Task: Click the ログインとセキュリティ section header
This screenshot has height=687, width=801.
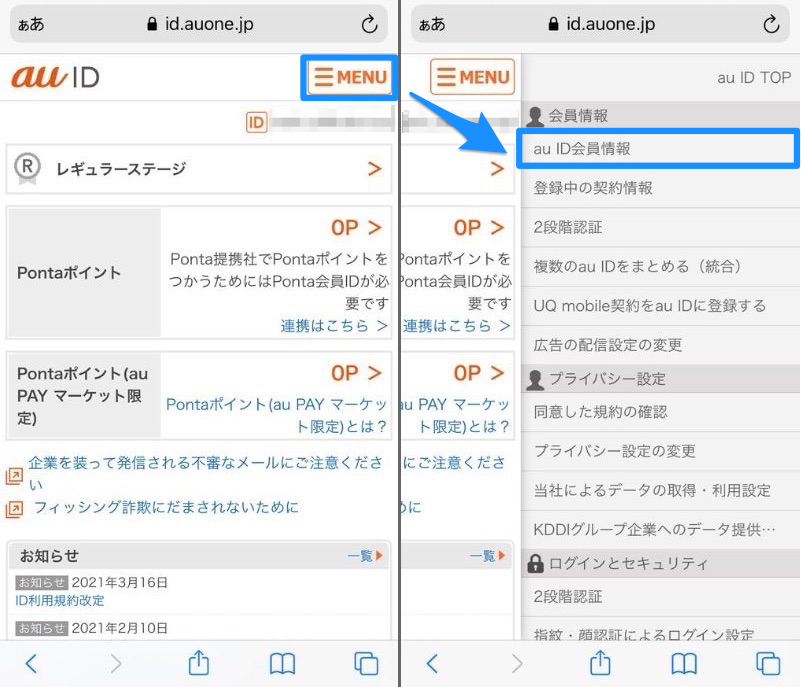Action: tap(661, 563)
